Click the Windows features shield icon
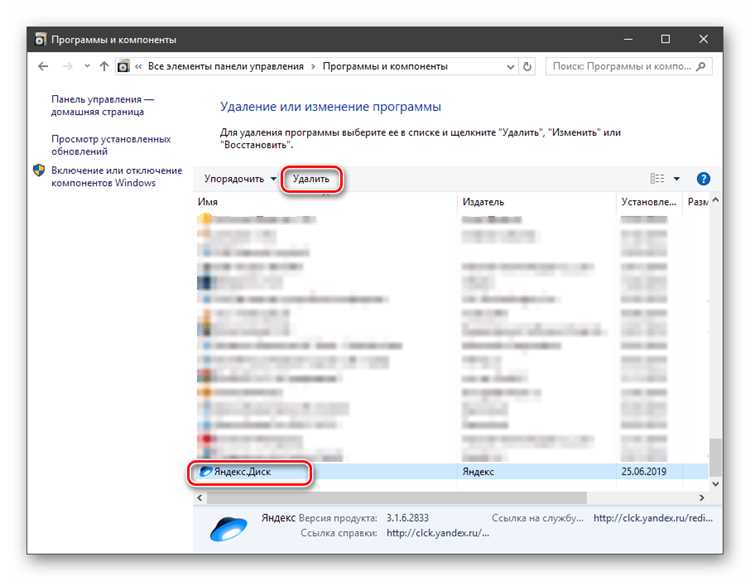 pyautogui.click(x=39, y=170)
